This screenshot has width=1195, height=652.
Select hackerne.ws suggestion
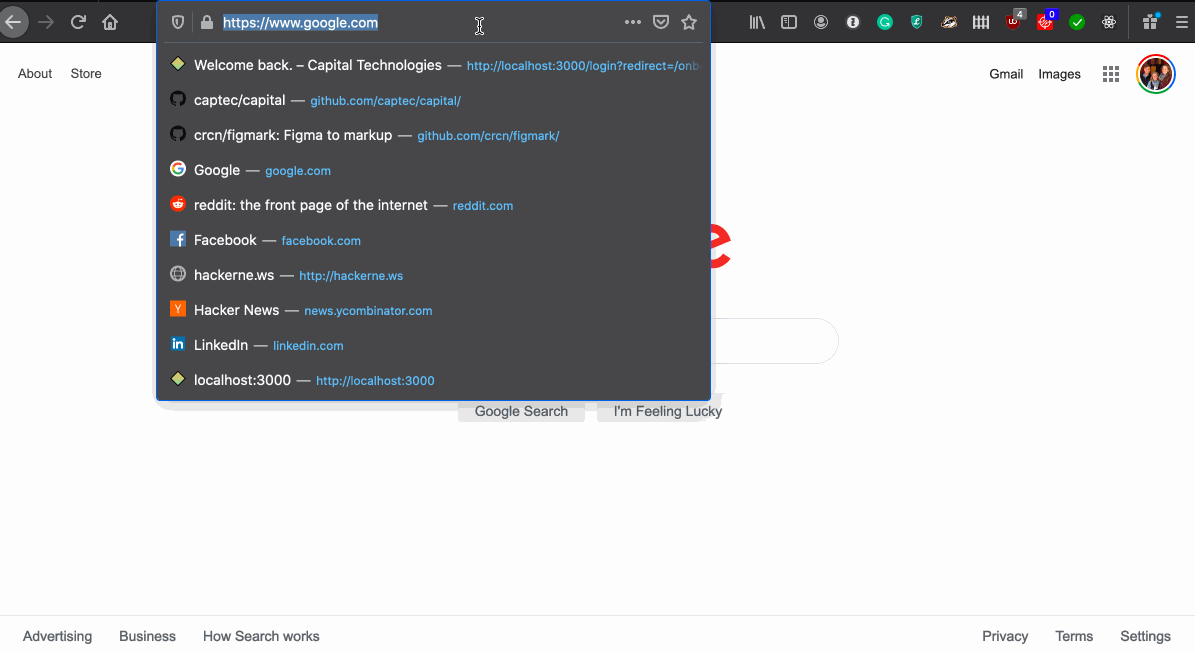click(x=434, y=275)
